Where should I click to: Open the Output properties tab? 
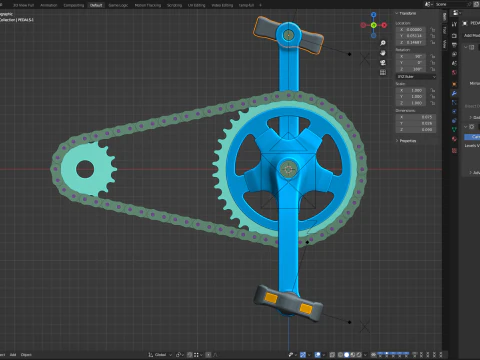click(x=454, y=45)
